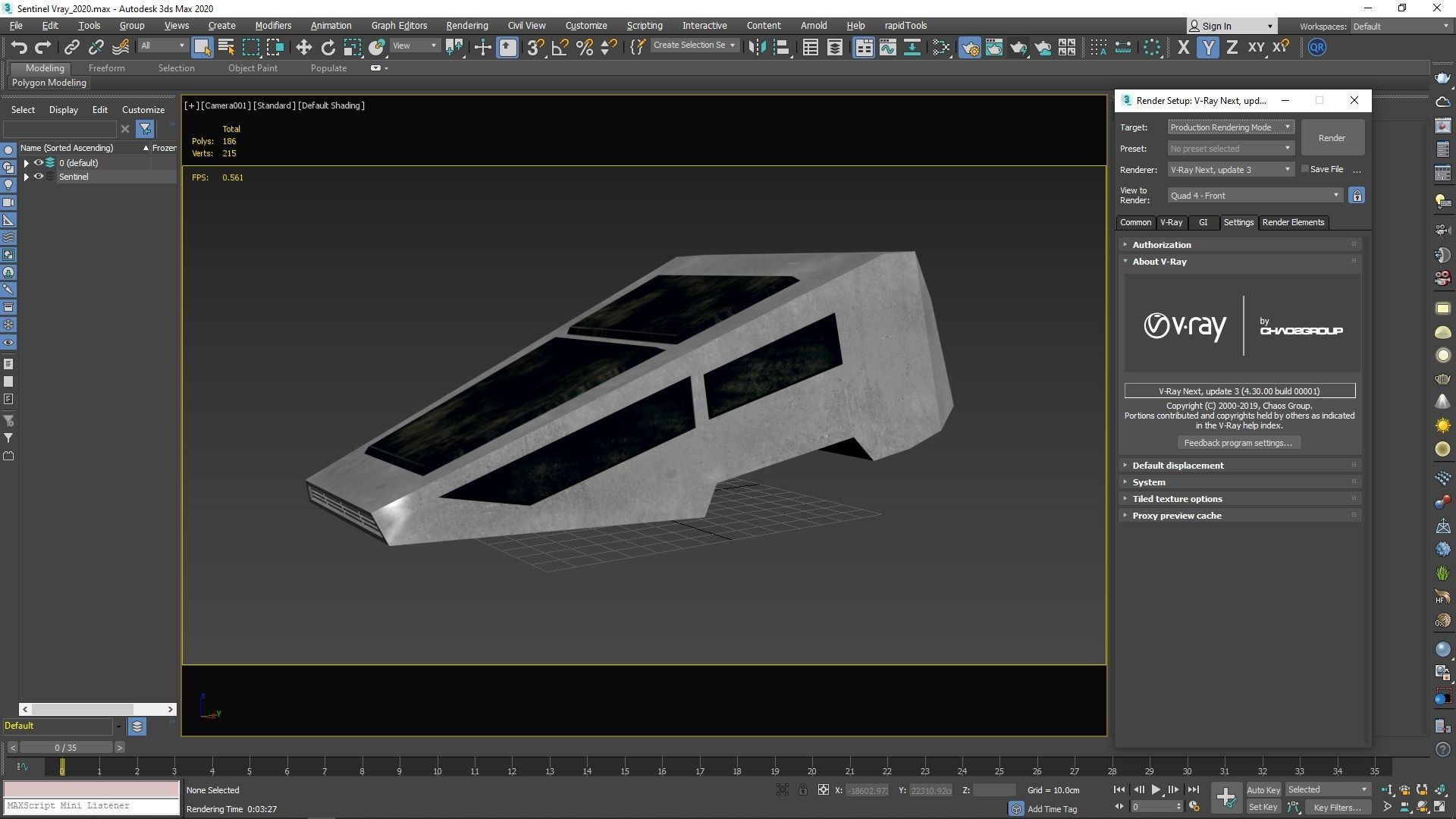Expand the Sentinel tree item

pos(27,177)
